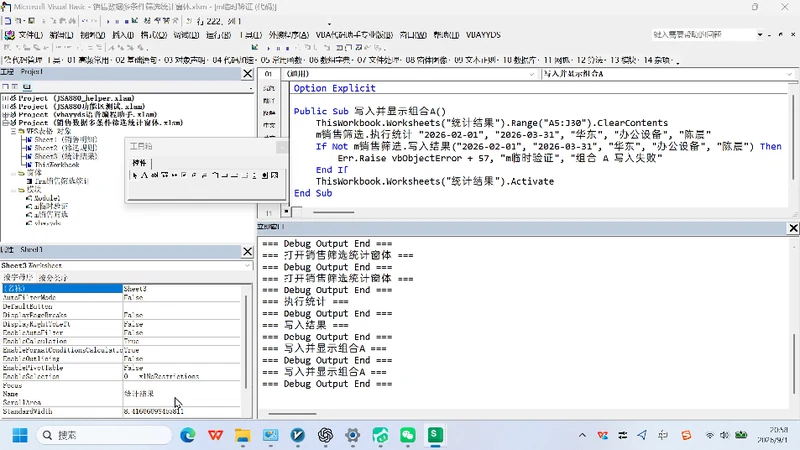Viewport: 800px width, 450px height.
Task: Select the ComboBox control in toolbox
Action: coord(164,175)
